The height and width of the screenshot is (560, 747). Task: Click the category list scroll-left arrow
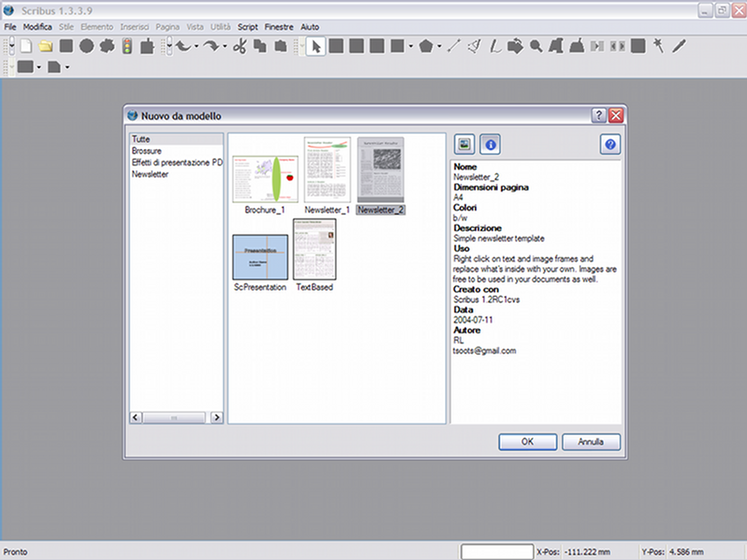point(135,417)
